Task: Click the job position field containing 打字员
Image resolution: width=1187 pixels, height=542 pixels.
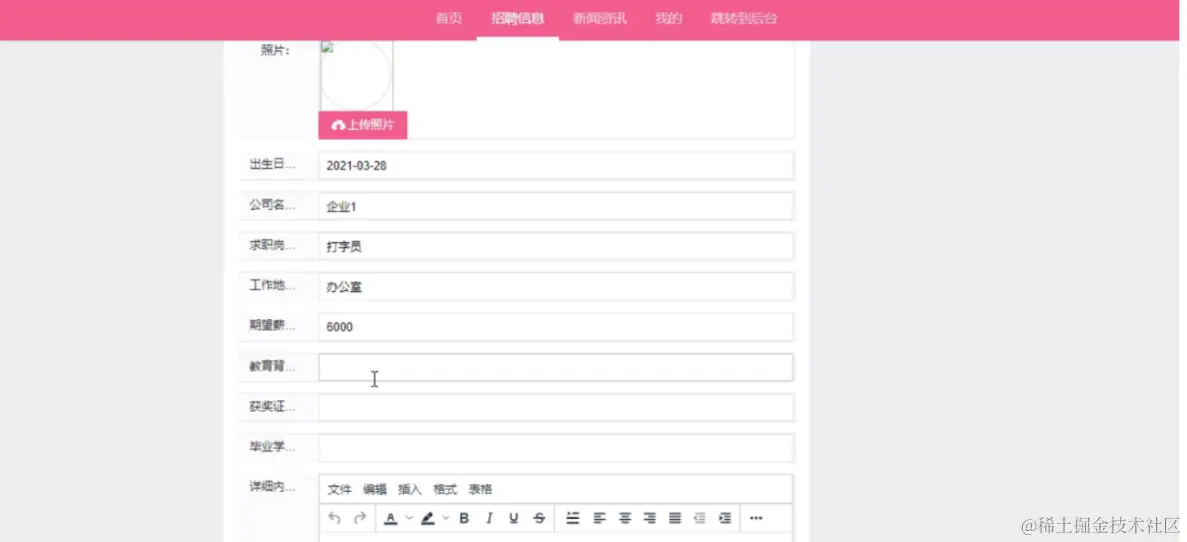Action: [556, 247]
